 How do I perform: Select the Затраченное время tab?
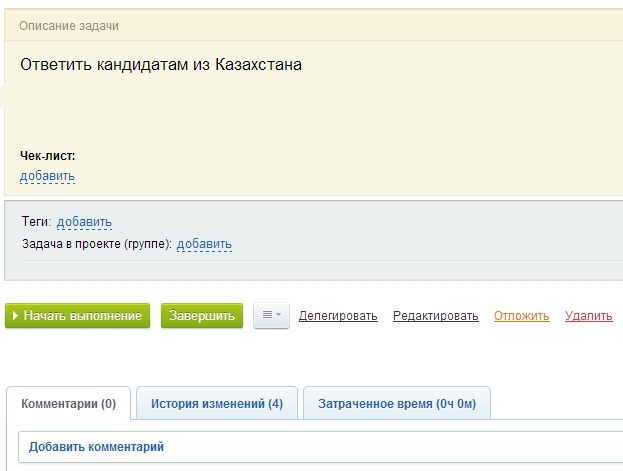click(396, 404)
